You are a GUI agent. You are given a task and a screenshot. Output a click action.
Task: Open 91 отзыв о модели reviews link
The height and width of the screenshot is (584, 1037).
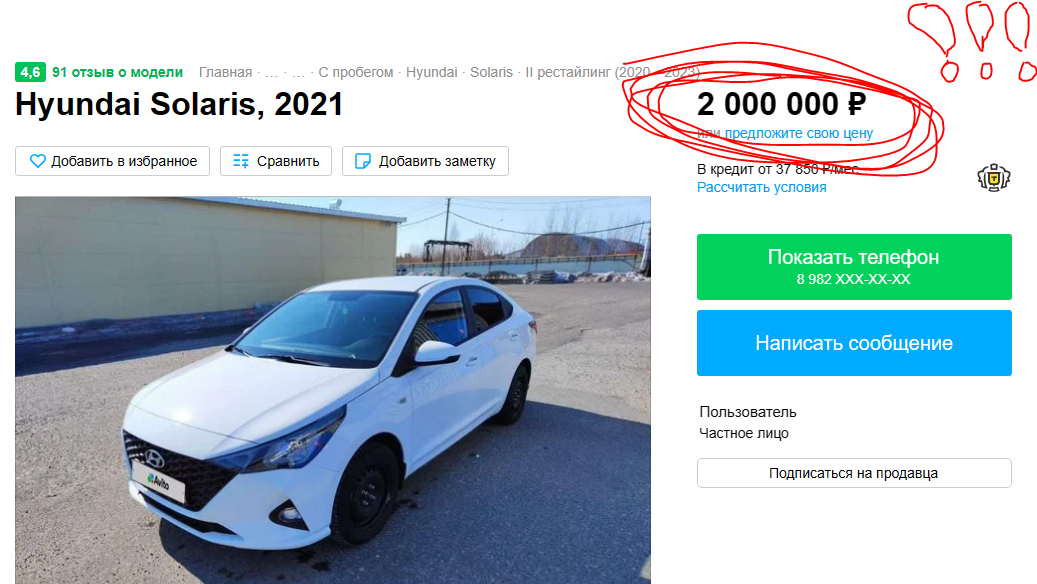[x=117, y=72]
